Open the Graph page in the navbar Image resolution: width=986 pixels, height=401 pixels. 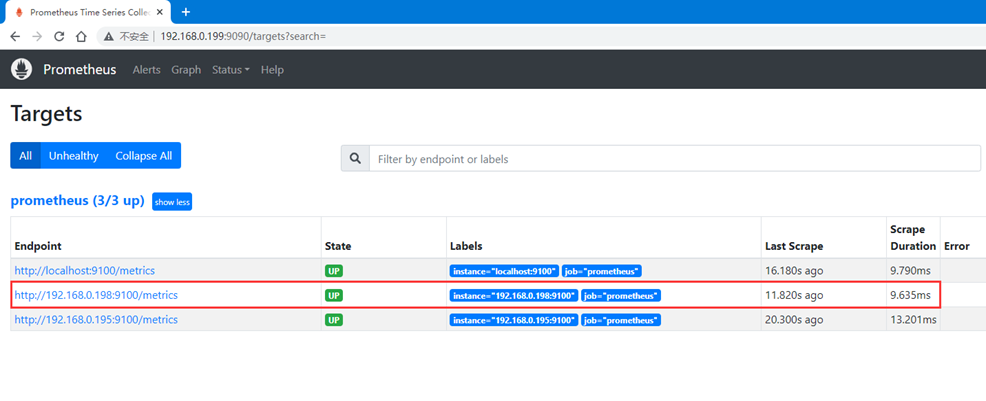pyautogui.click(x=186, y=70)
